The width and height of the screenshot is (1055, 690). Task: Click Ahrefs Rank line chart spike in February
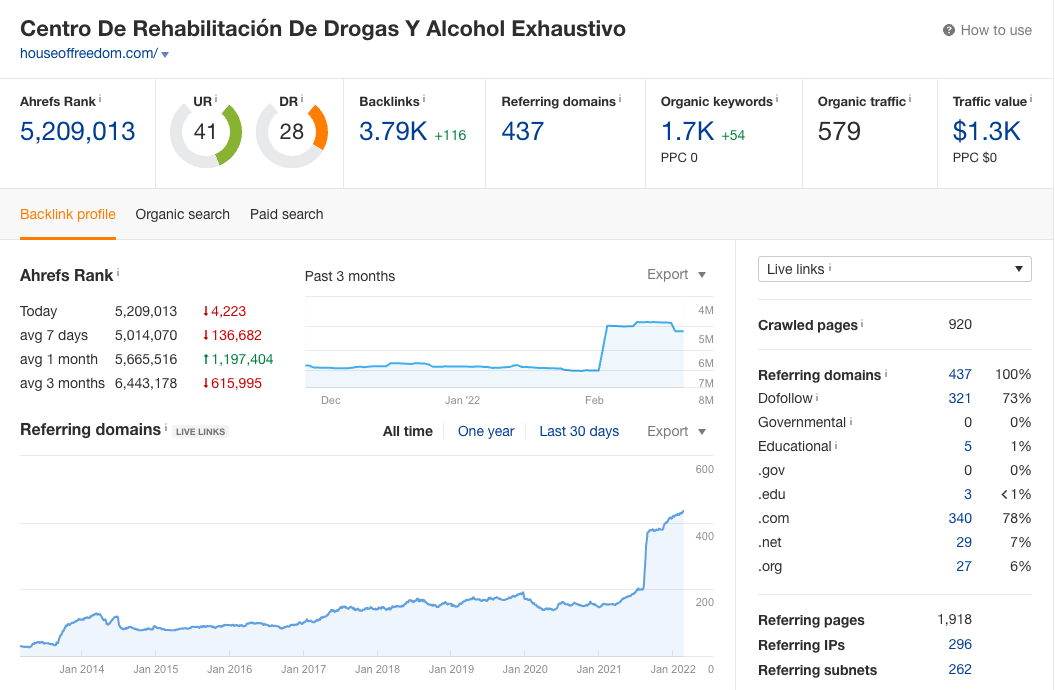tap(604, 347)
